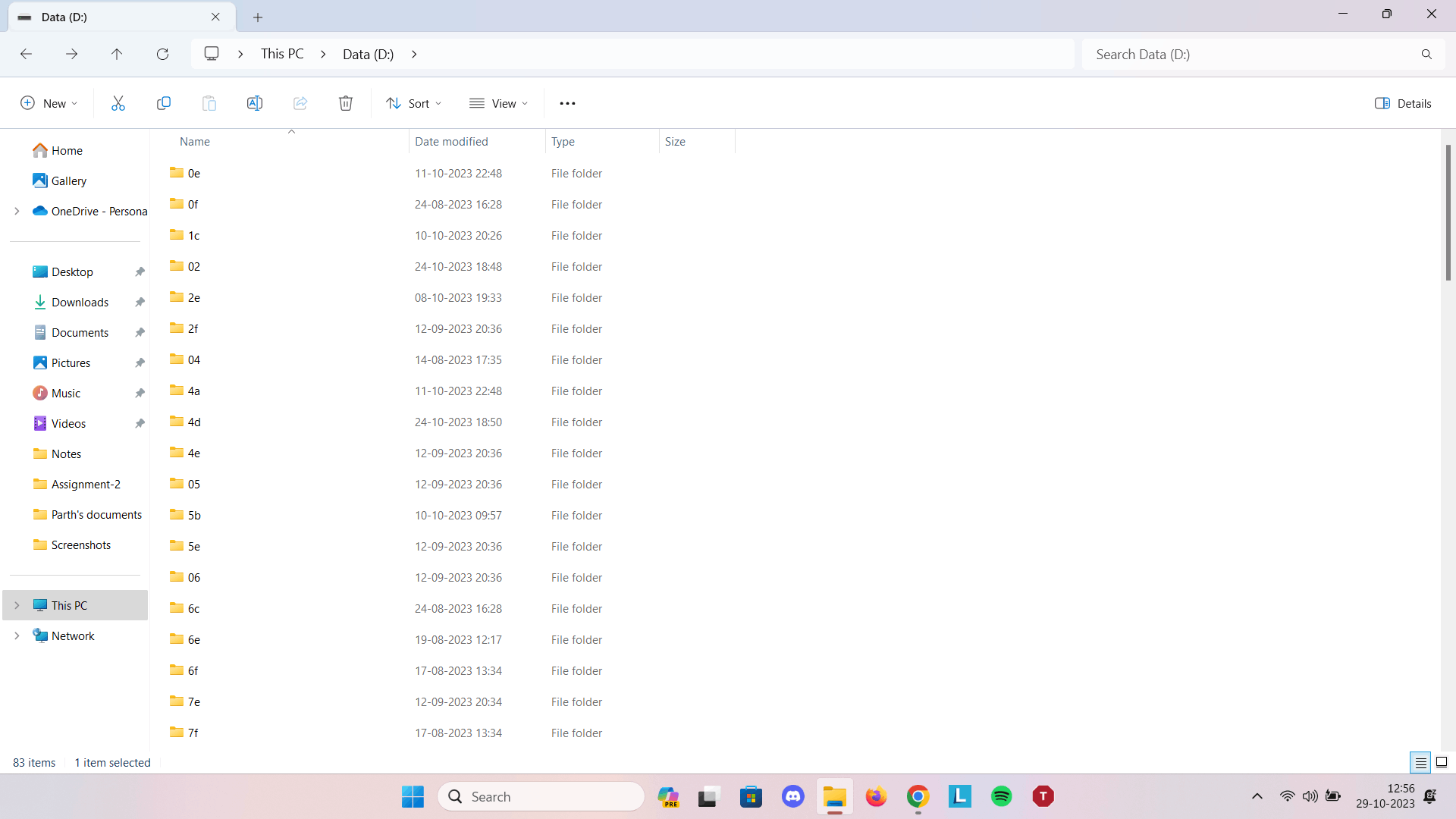The height and width of the screenshot is (819, 1456).
Task: Sort by the Date modified column header
Action: click(x=451, y=142)
